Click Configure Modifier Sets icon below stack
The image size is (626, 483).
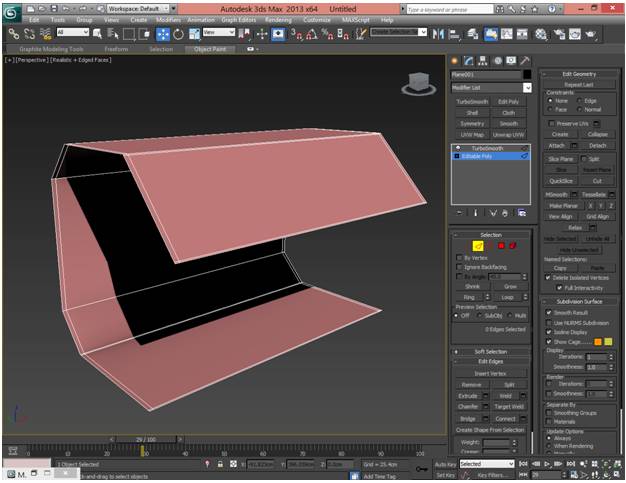(521, 213)
